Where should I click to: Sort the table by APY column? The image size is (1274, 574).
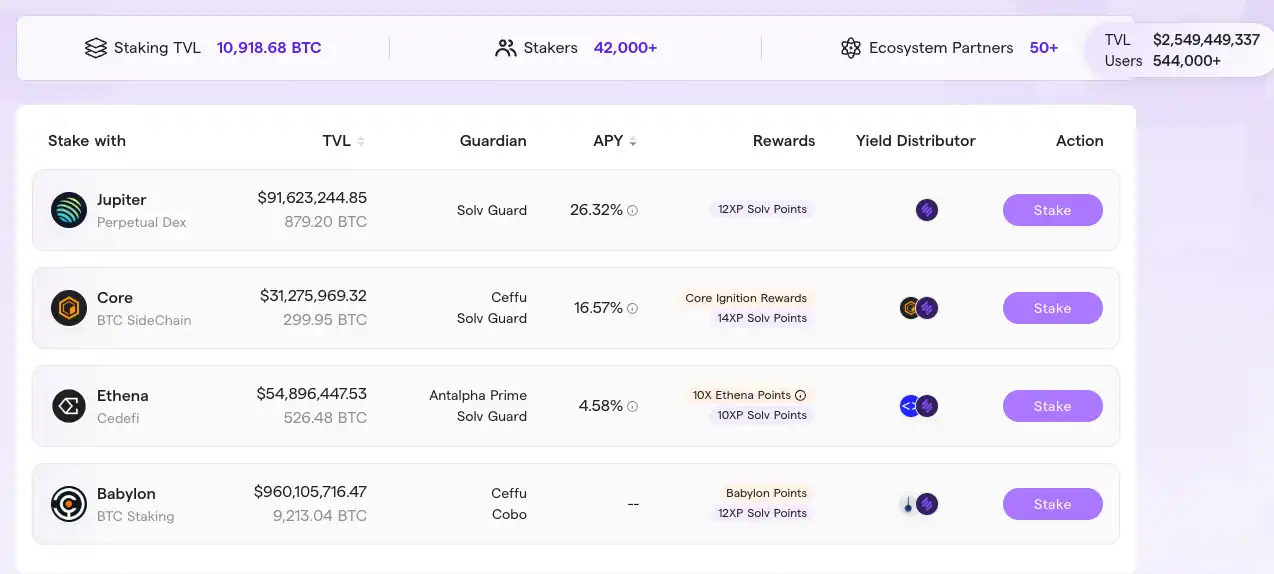(632, 141)
